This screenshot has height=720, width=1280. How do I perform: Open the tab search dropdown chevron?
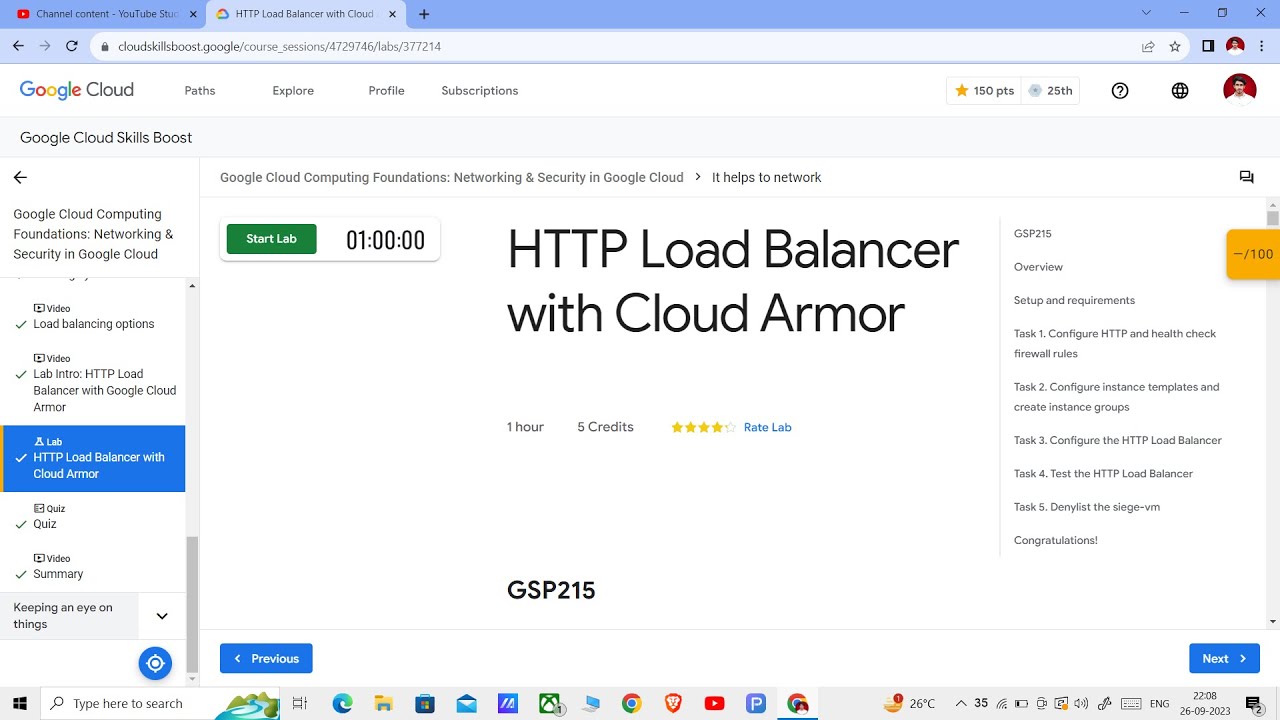click(1147, 13)
